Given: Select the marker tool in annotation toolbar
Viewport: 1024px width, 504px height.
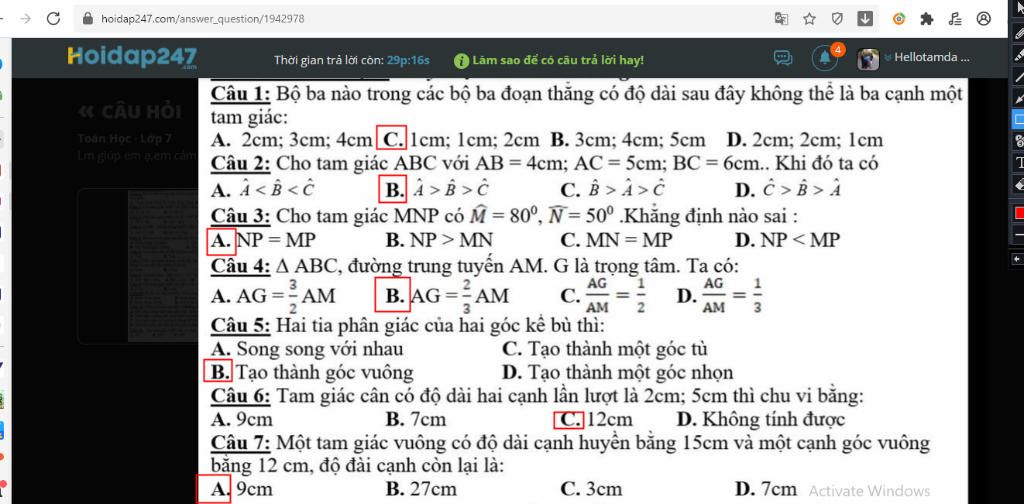Looking at the screenshot, I should tap(1019, 55).
